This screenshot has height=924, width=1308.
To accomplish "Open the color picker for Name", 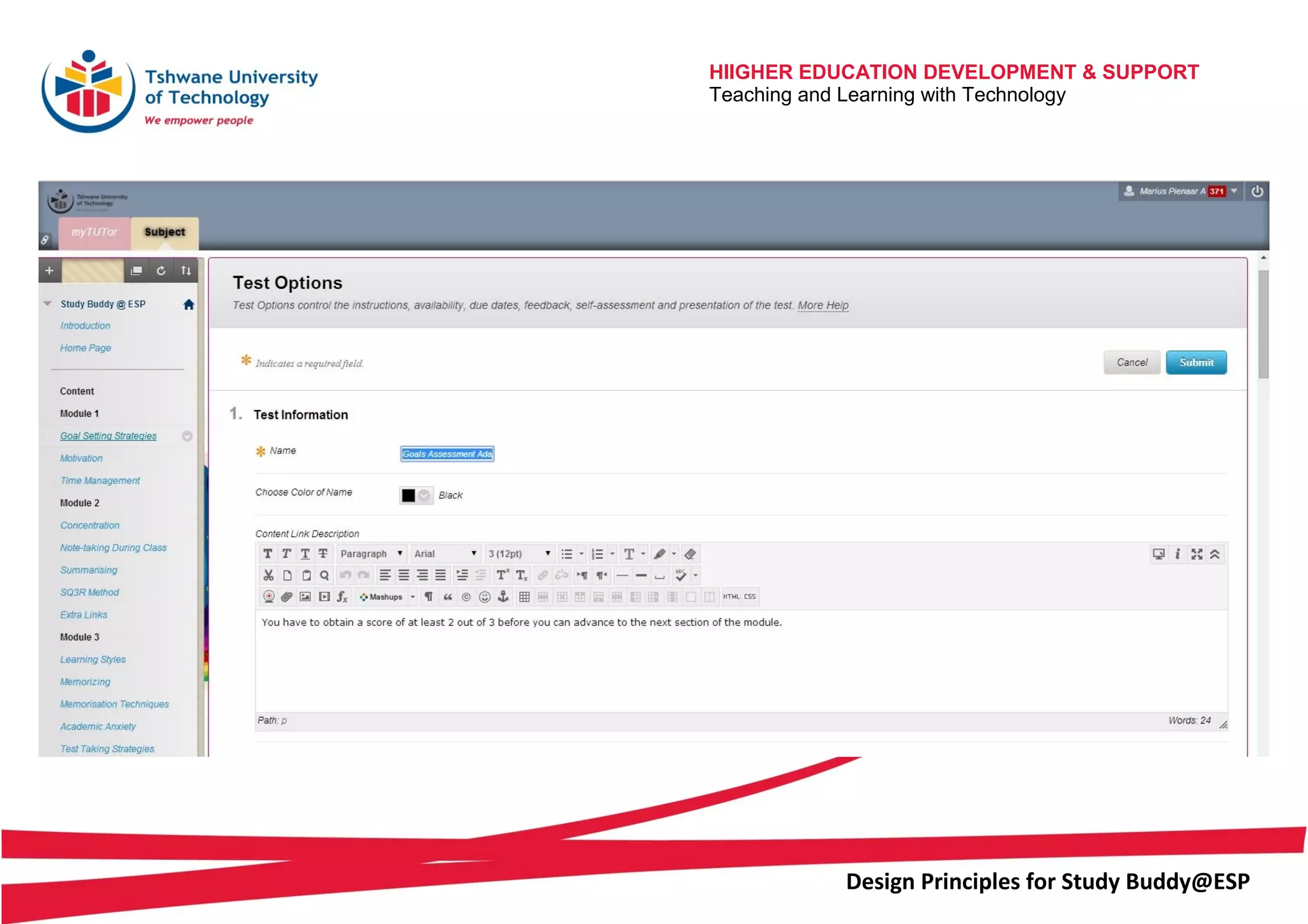I will coord(416,496).
